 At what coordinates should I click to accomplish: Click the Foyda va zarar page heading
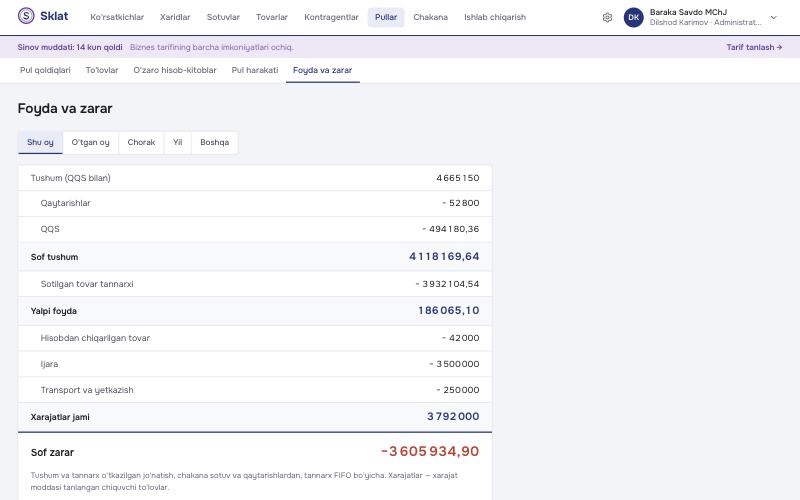point(65,109)
